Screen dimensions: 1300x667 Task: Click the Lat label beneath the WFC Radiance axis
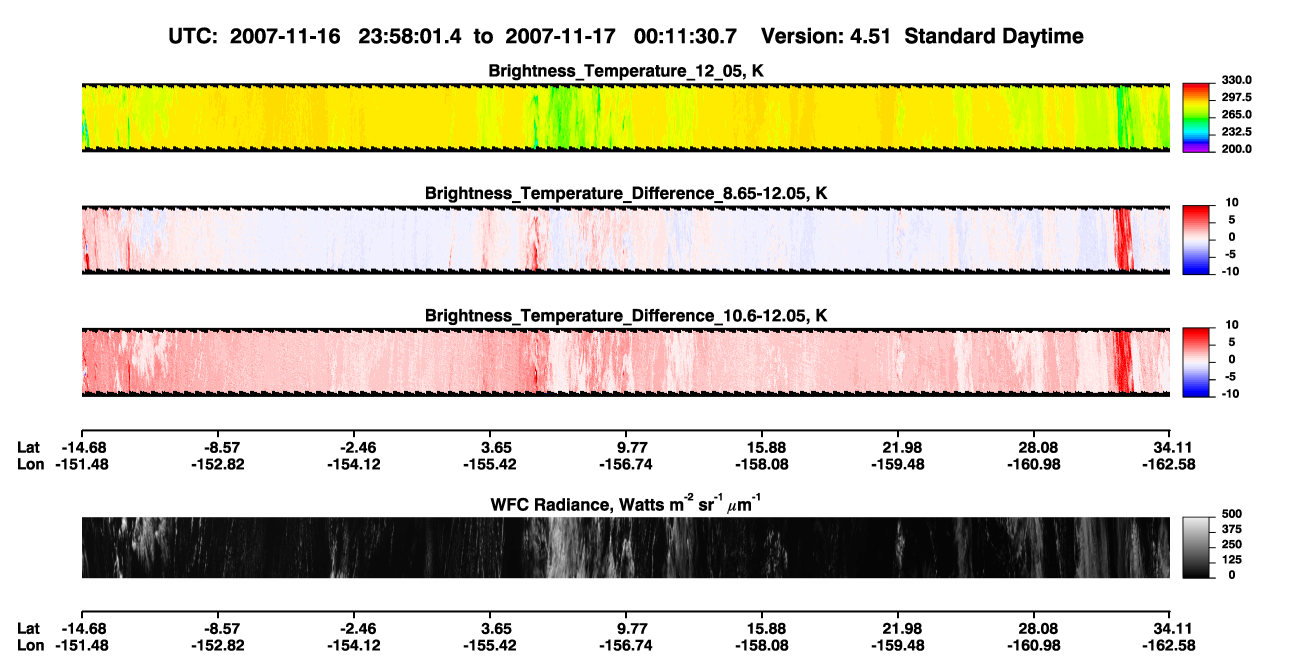click(28, 628)
